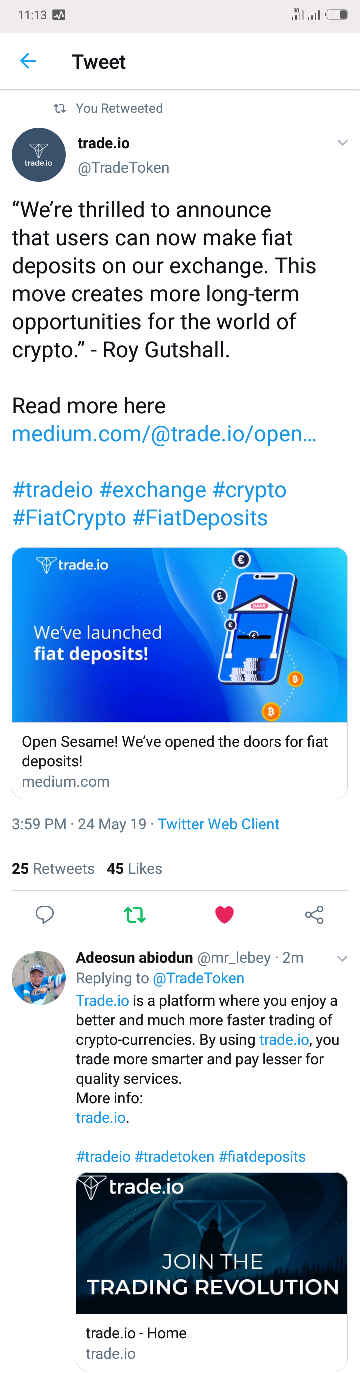Go back using the arrow icon
This screenshot has height=1373, width=360.
click(28, 61)
